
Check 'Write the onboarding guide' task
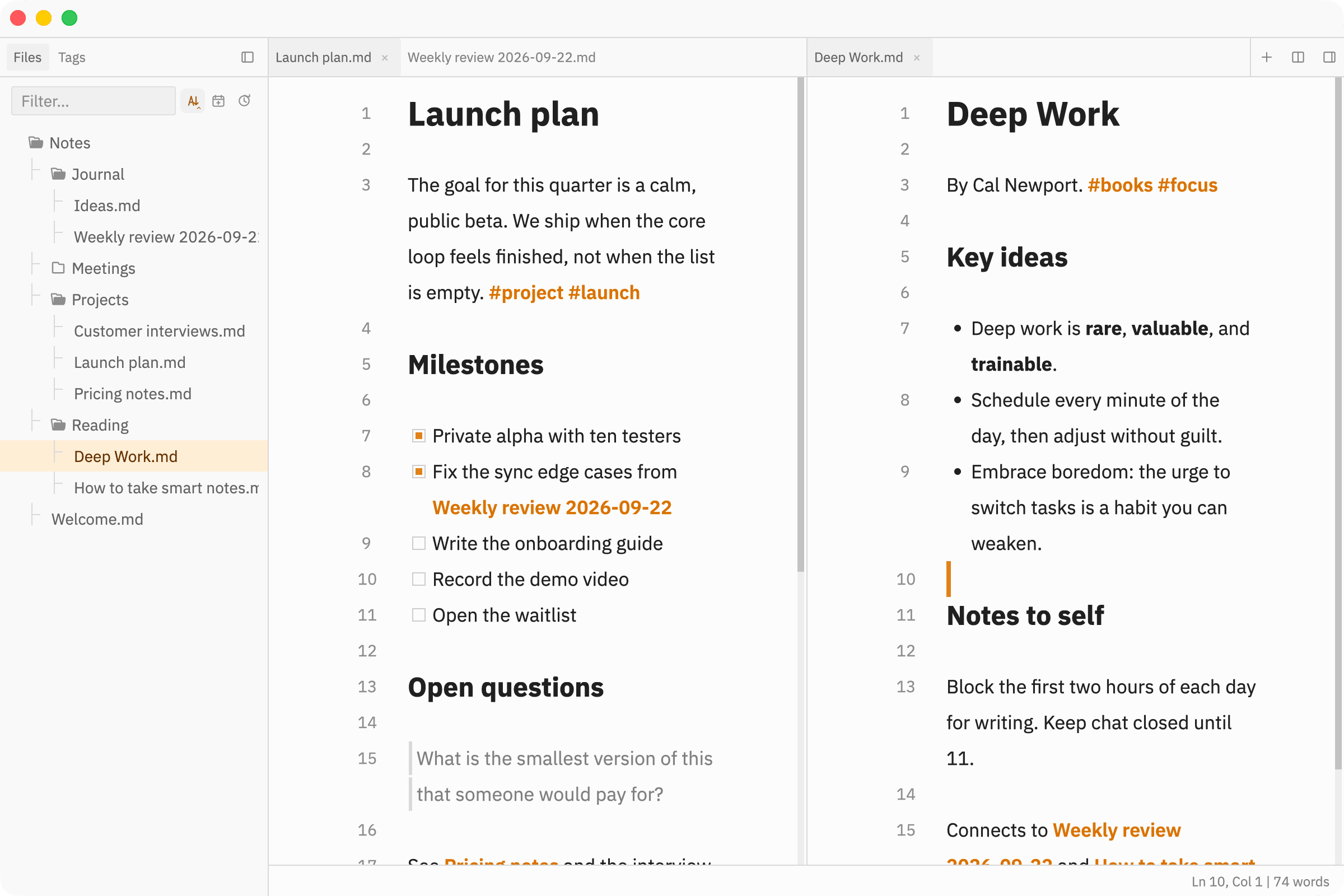419,543
